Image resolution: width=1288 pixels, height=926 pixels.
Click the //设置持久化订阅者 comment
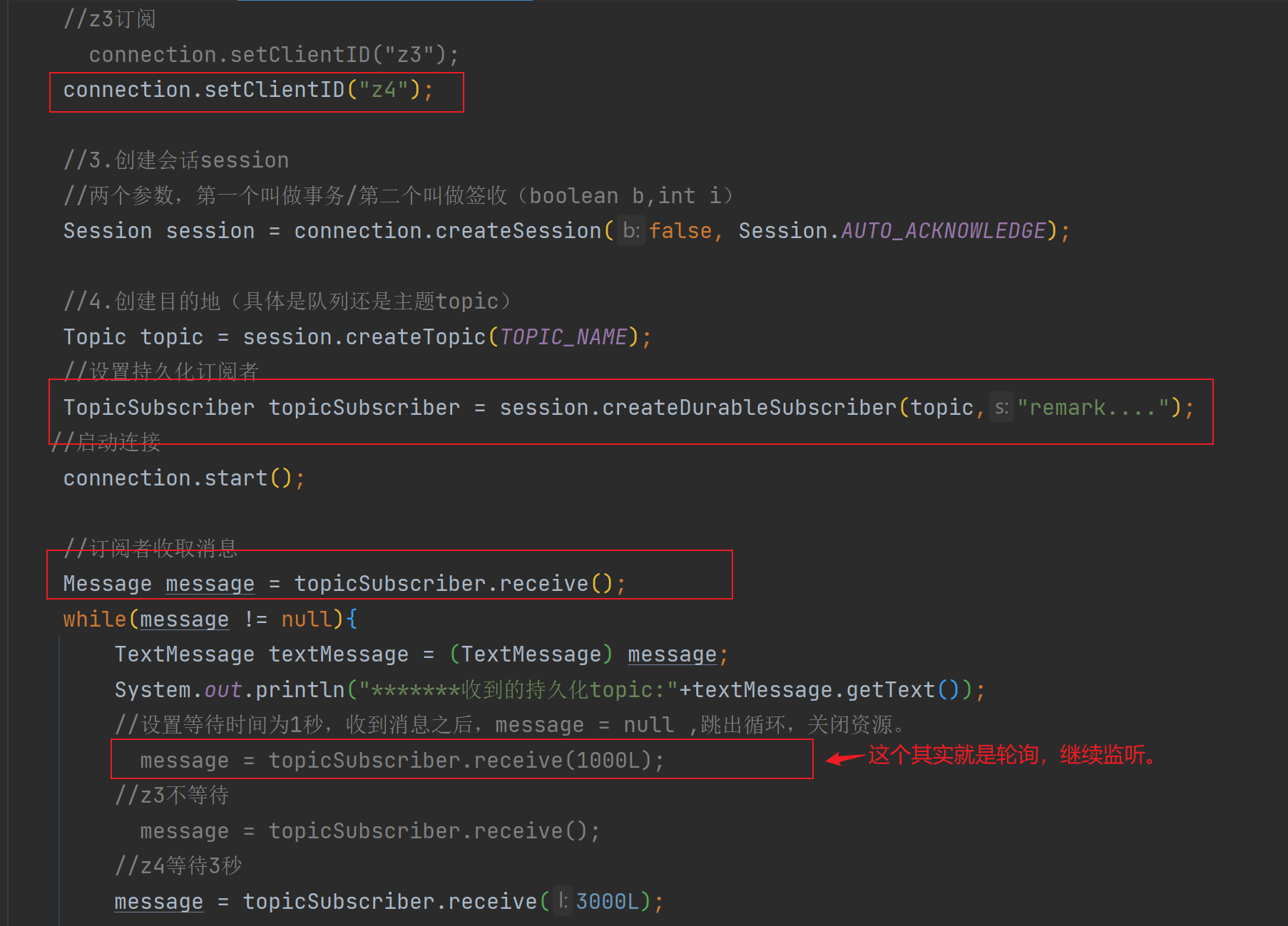(x=161, y=371)
